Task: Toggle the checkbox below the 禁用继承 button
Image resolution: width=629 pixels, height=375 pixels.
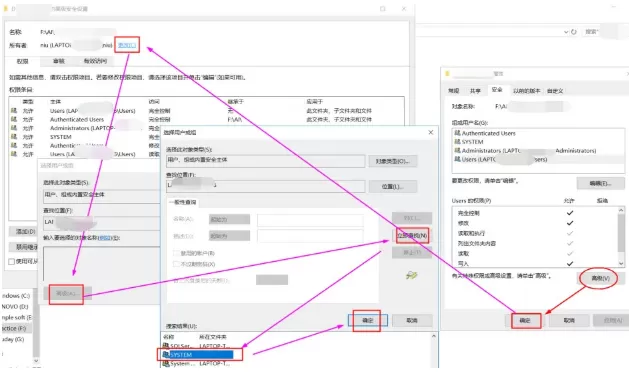Action: coord(12,261)
